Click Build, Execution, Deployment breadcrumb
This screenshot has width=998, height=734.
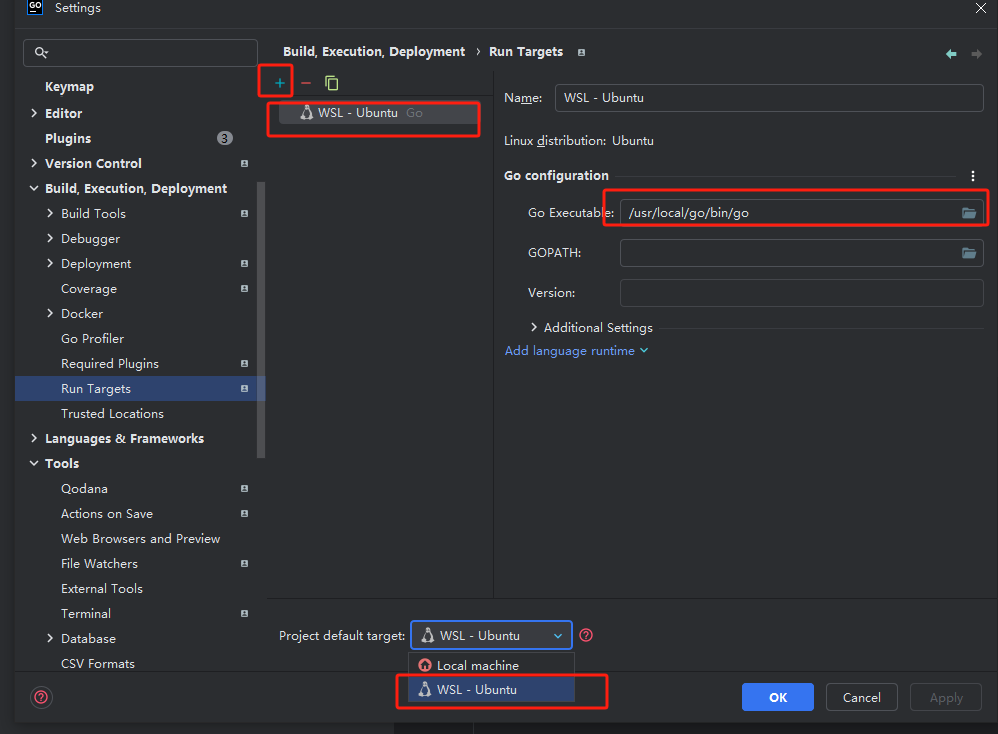click(374, 52)
